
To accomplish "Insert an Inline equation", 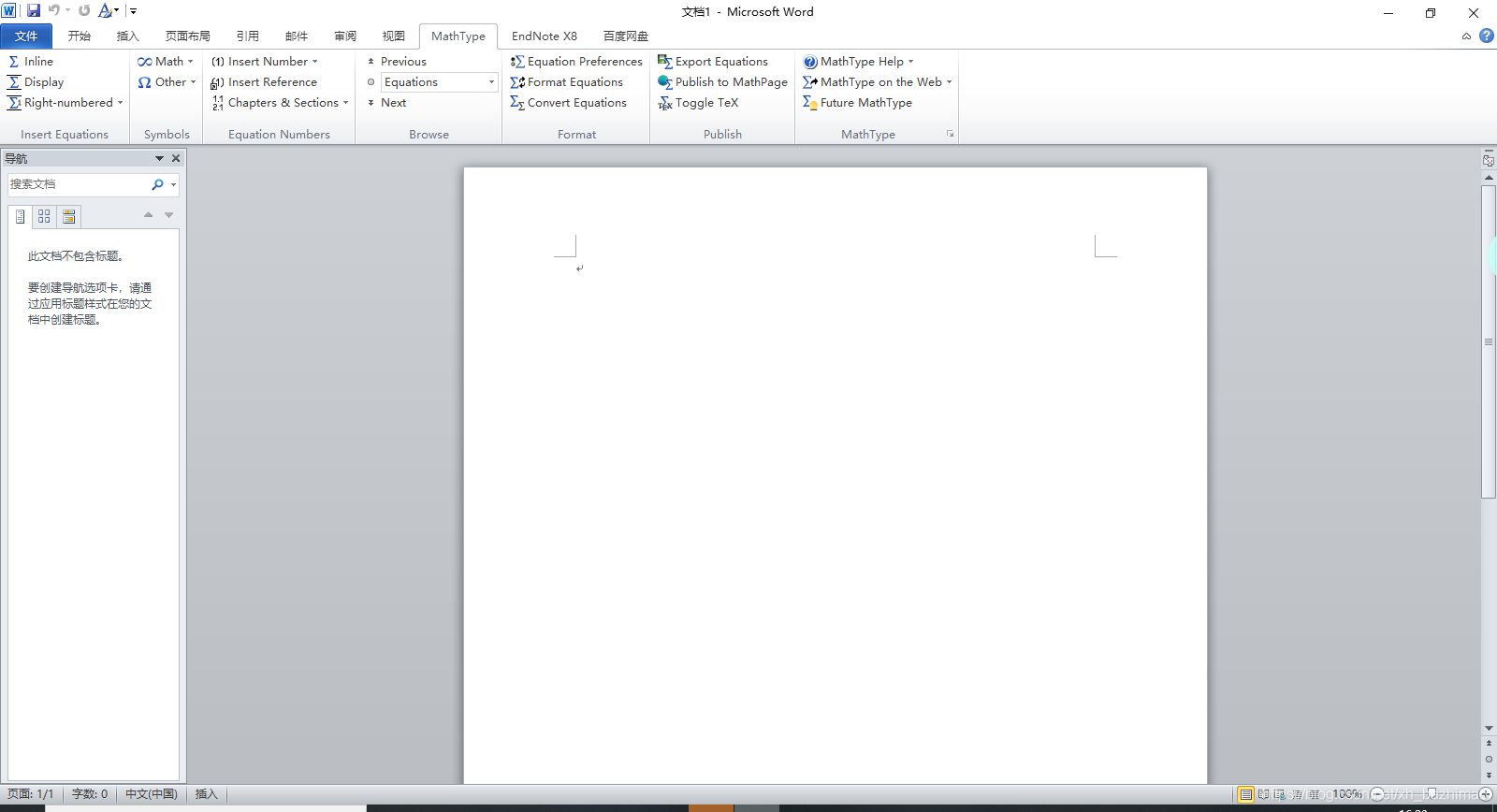I will [x=31, y=62].
